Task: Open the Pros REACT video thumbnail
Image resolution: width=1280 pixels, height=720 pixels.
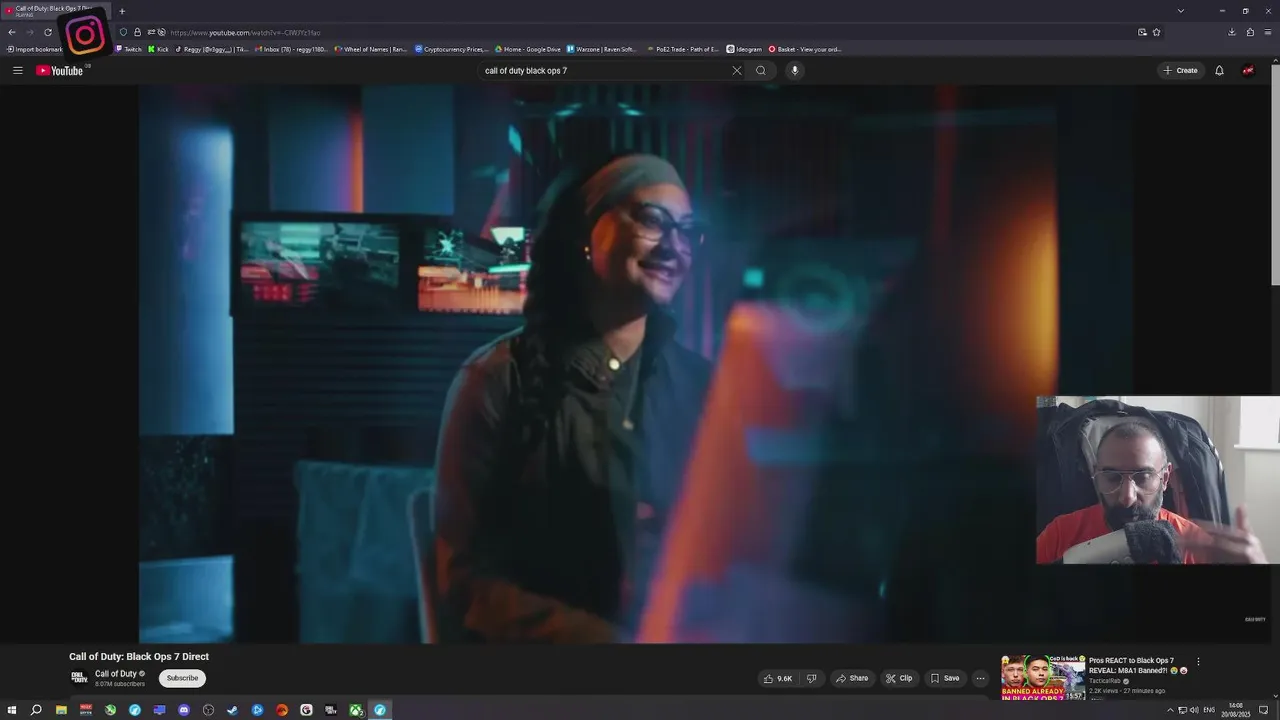Action: tap(1043, 678)
